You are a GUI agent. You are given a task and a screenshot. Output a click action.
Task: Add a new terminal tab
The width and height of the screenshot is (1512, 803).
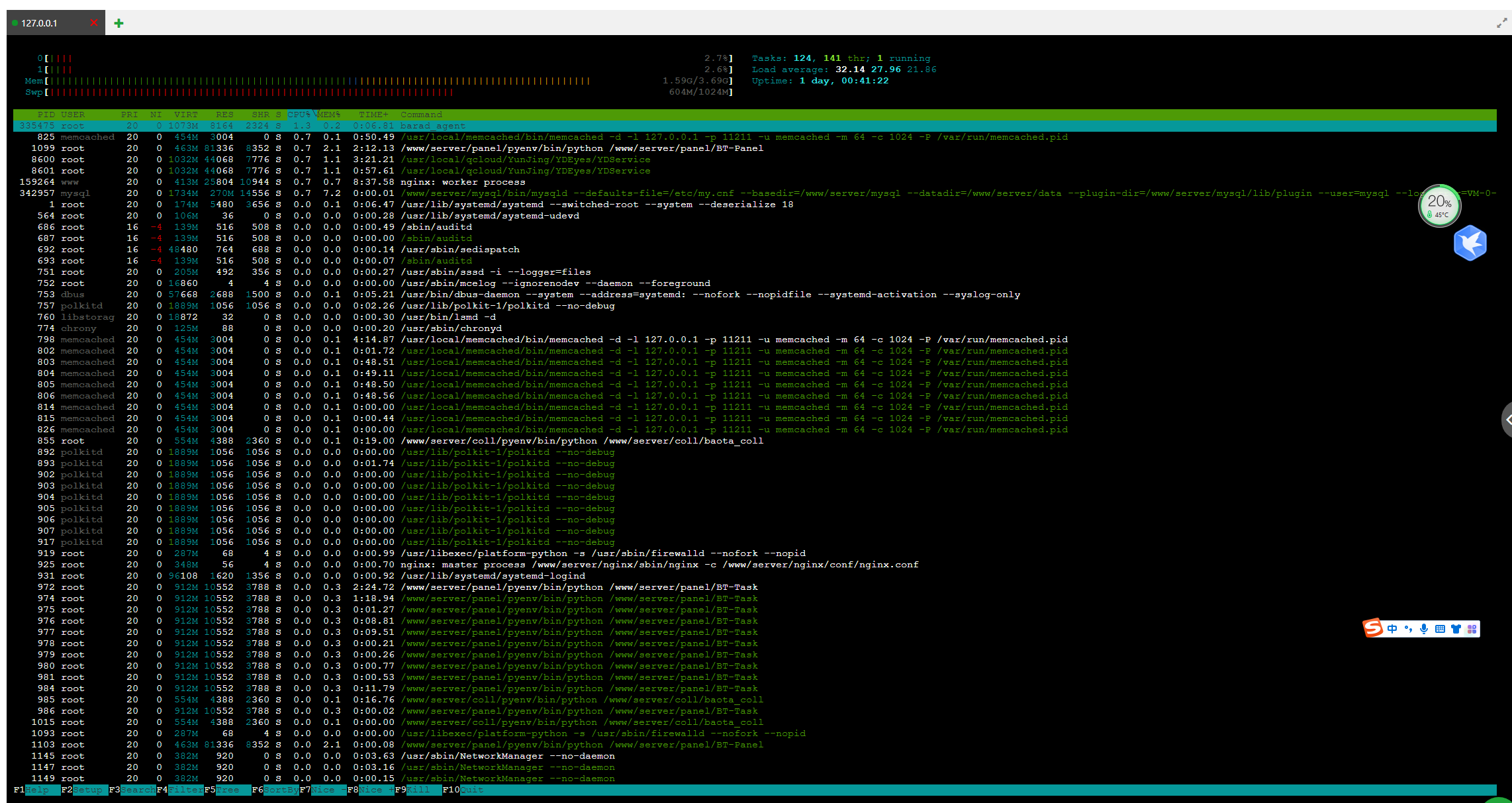118,23
